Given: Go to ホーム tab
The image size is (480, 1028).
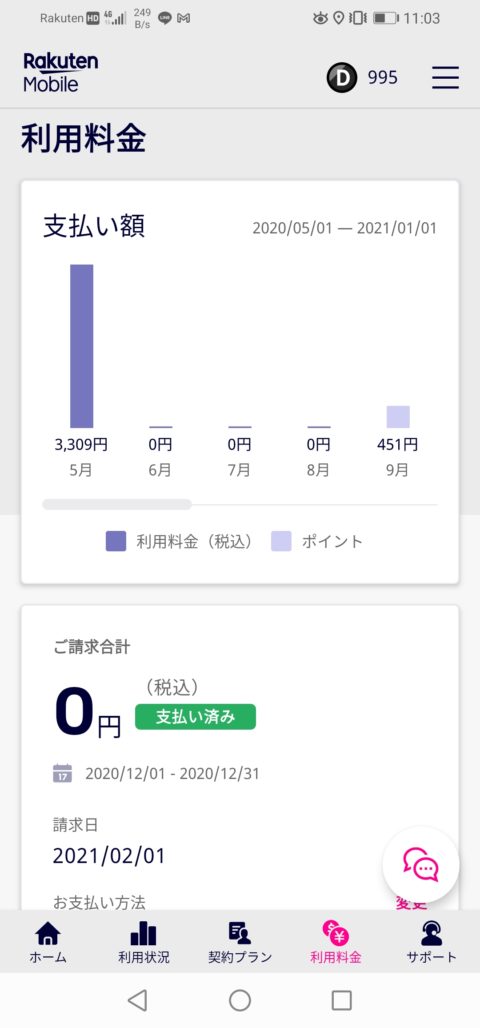Looking at the screenshot, I should 48,942.
